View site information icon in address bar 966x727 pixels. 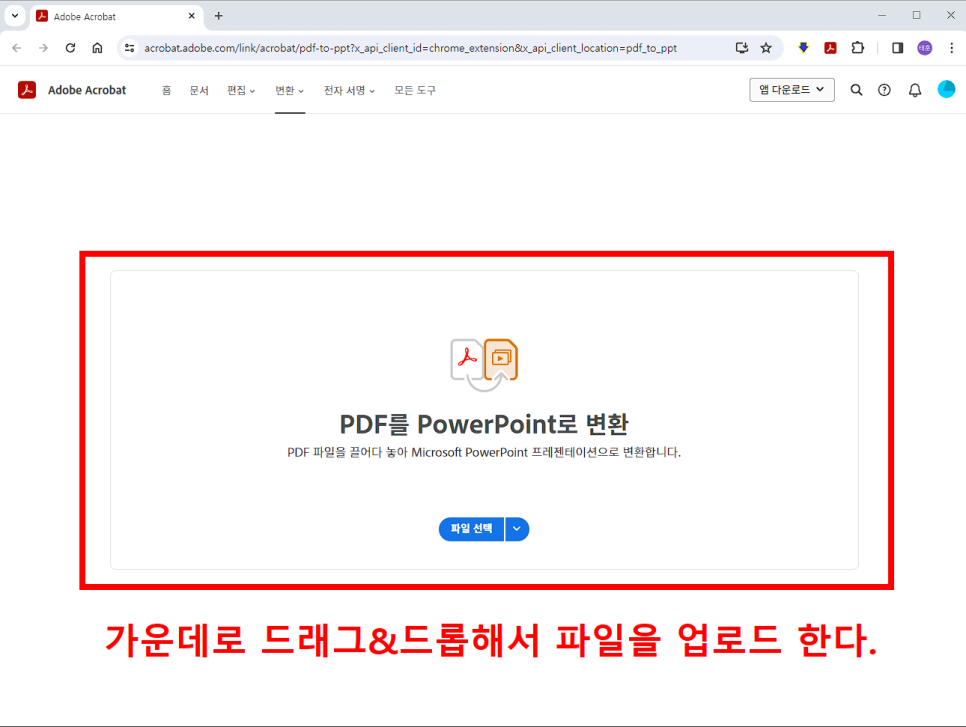[x=129, y=47]
